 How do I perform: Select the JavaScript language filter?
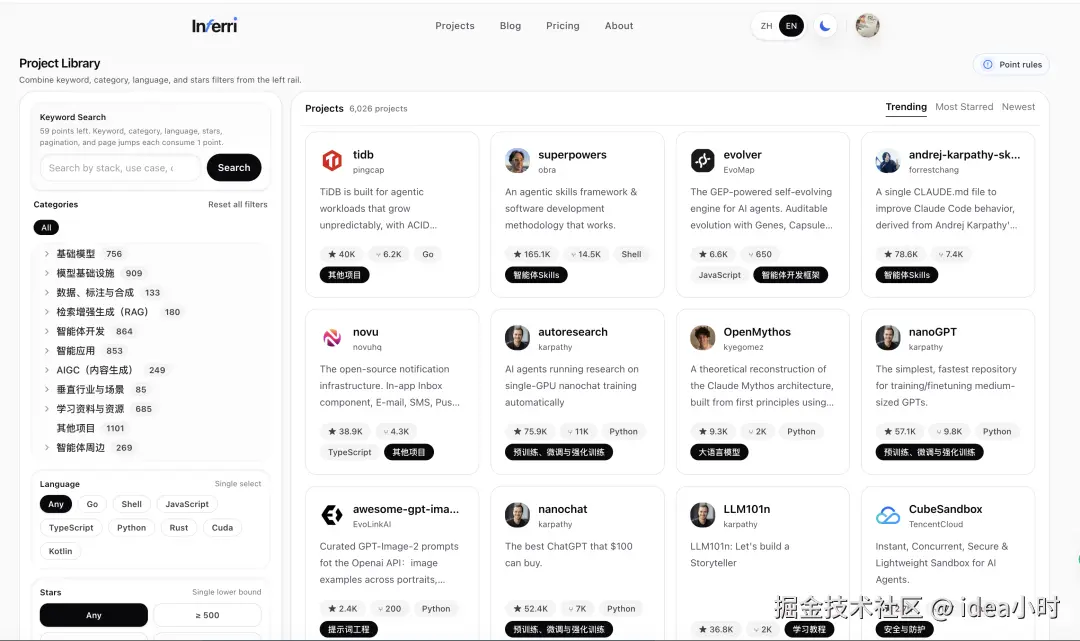pos(187,504)
